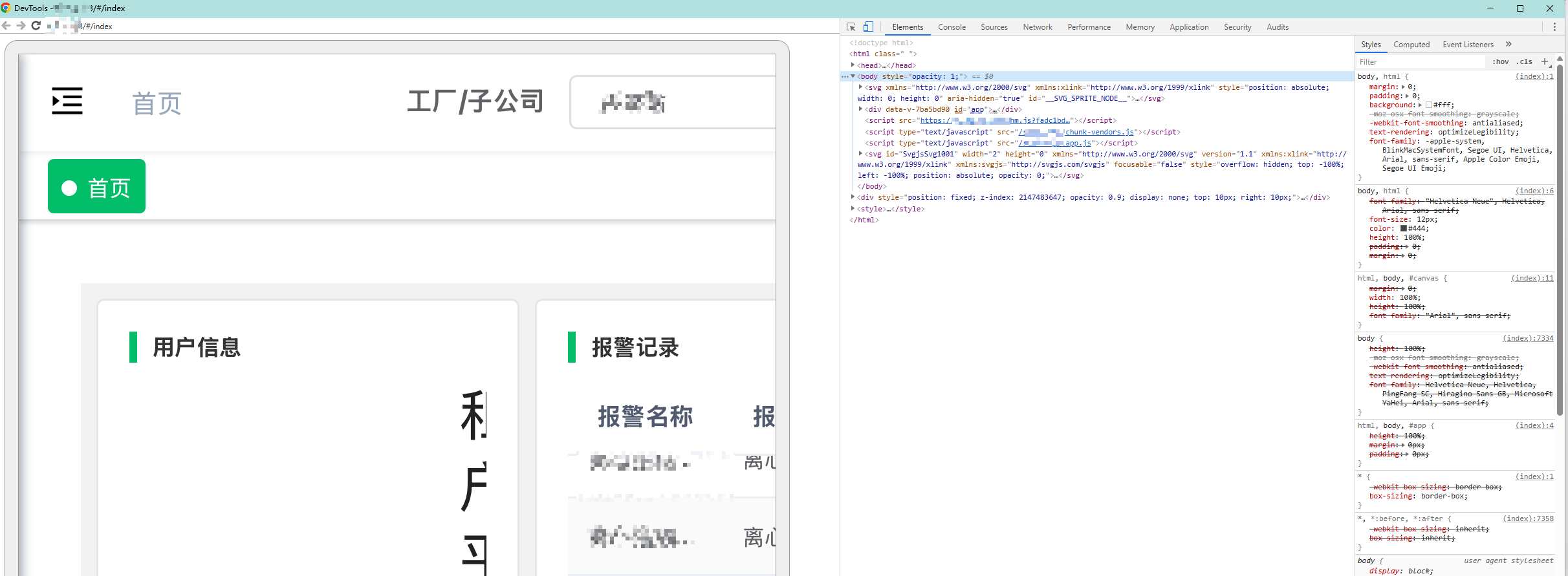Click the Chrome icon in the title bar
Viewport: 1568px width, 576px height.
(x=6, y=8)
